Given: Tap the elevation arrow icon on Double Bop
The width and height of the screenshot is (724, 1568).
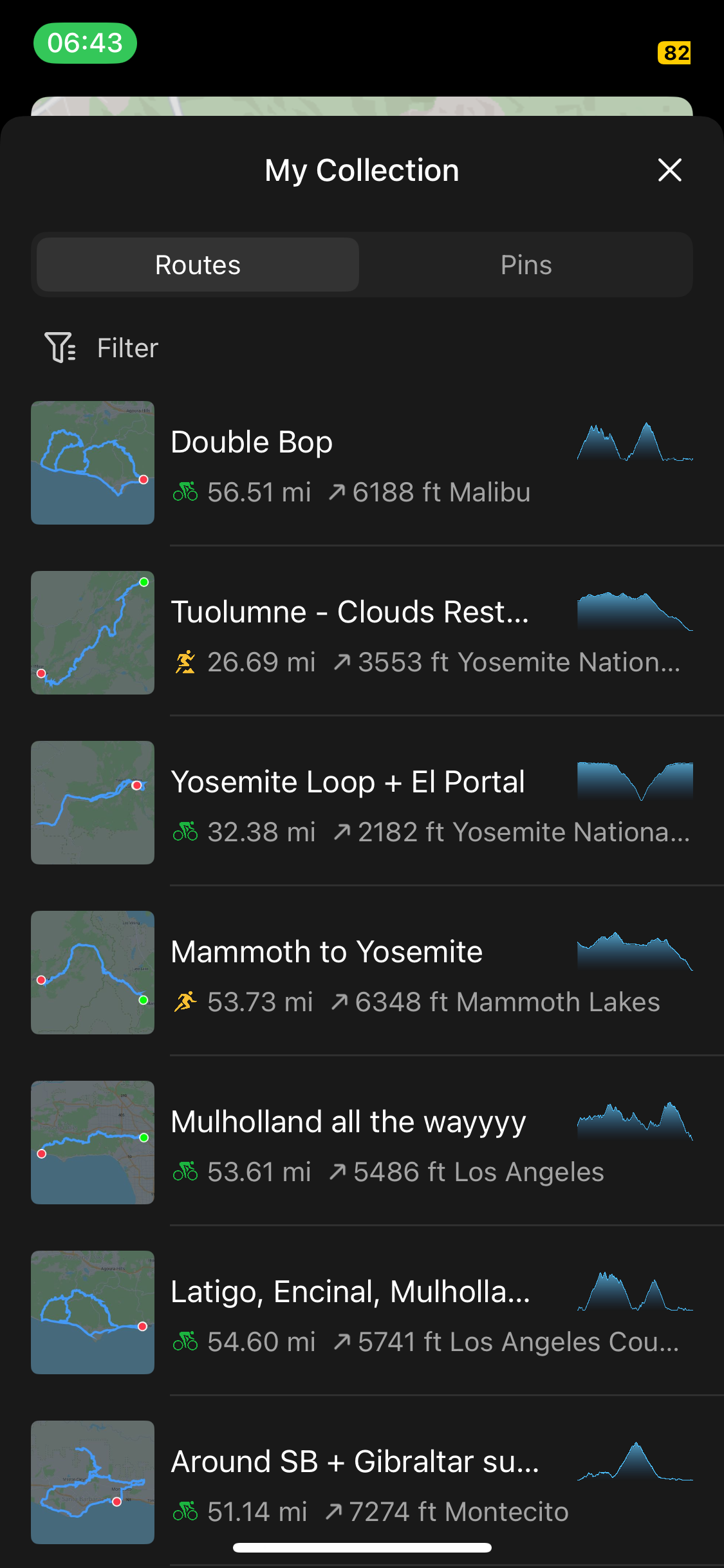Looking at the screenshot, I should (336, 493).
